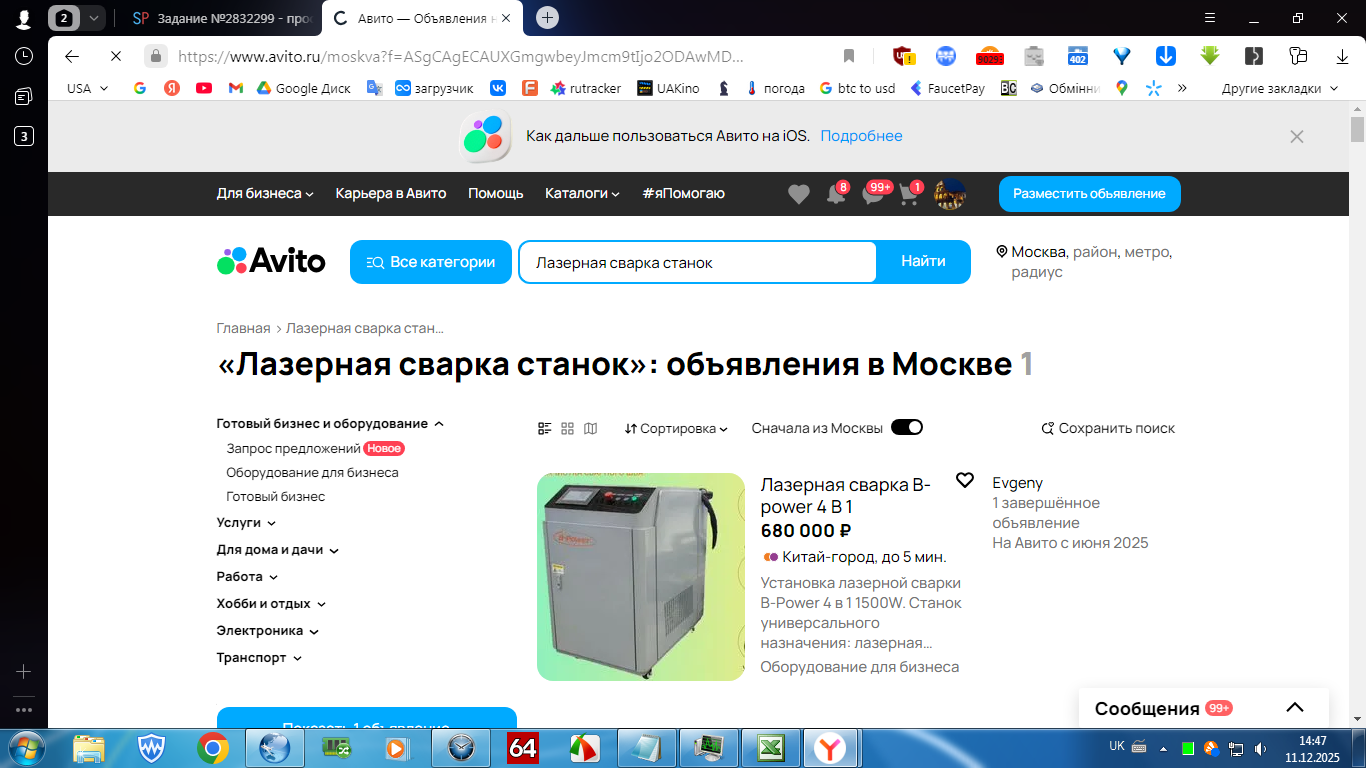
Task: Click the Найти search button
Action: pos(923,262)
